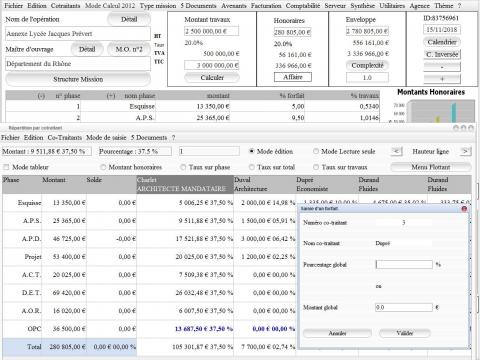Click the Pourcentage : 37.5 % field

pyautogui.click(x=135, y=151)
